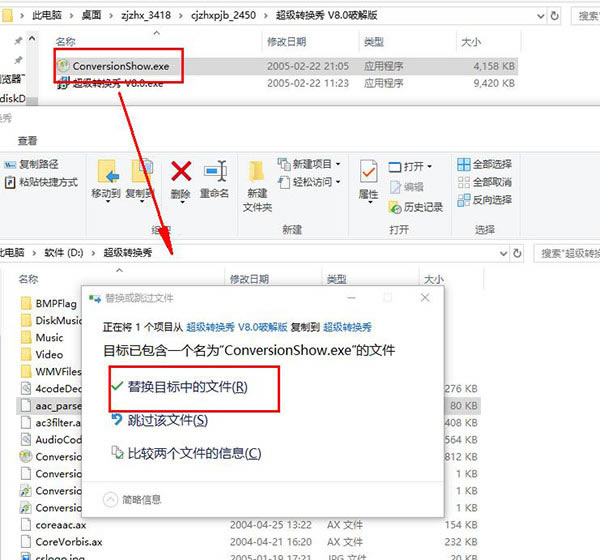Open the BMPFlag folder

coord(55,302)
